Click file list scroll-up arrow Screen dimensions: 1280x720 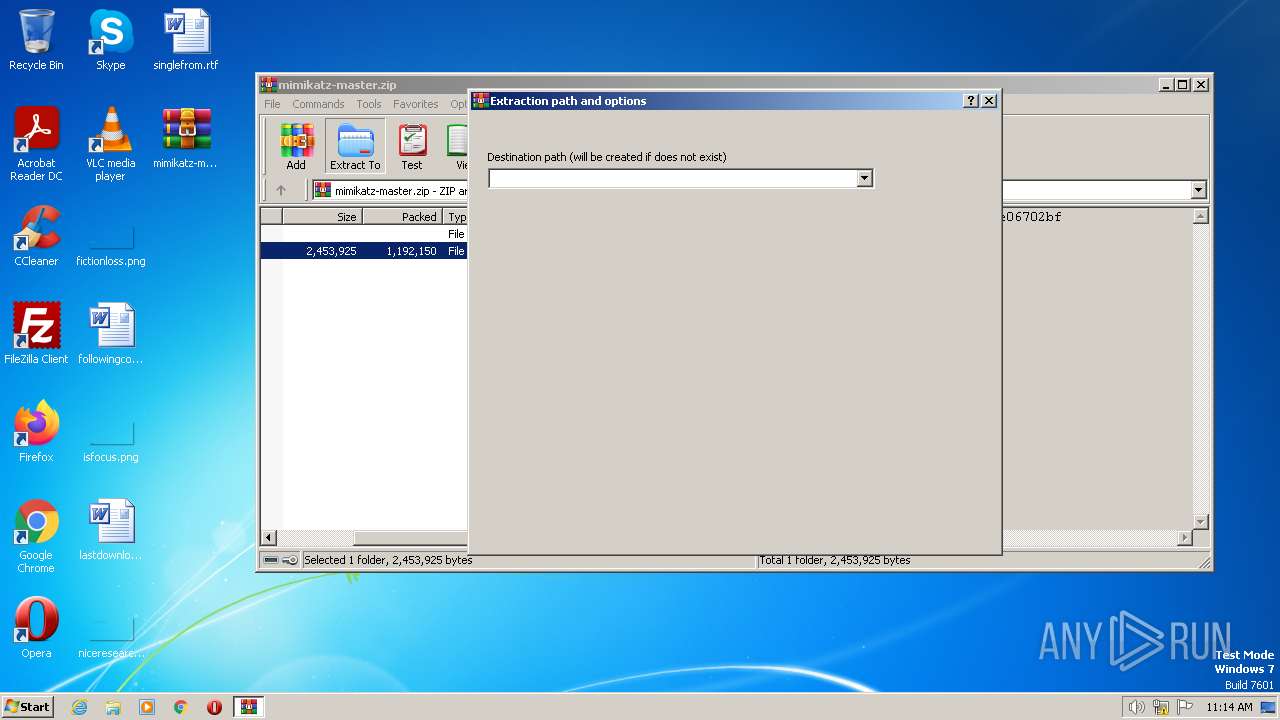click(1201, 216)
